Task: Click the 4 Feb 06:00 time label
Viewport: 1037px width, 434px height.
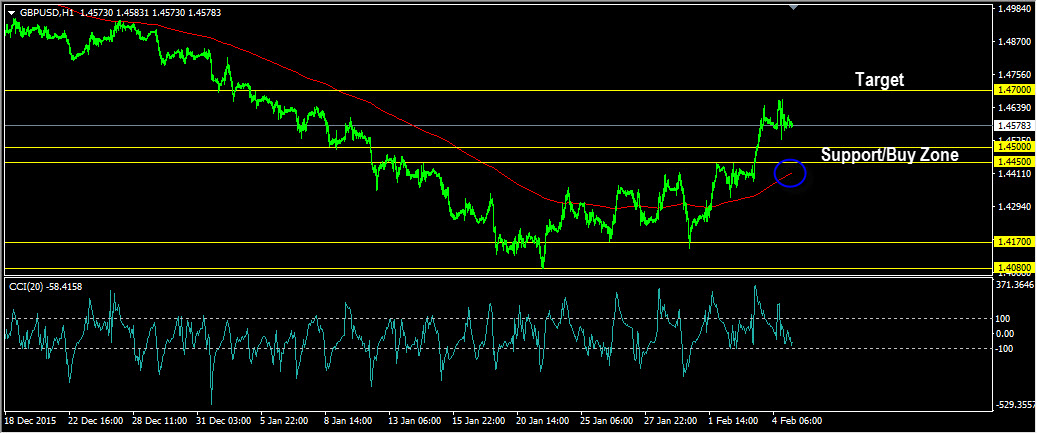Action: [x=798, y=421]
